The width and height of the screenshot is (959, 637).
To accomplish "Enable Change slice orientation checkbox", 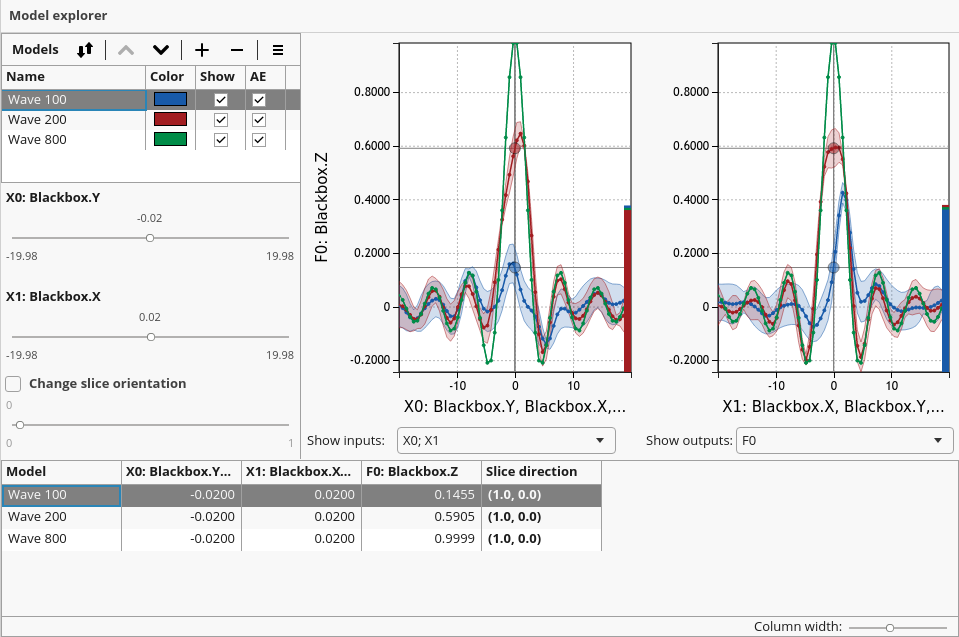I will (x=14, y=383).
